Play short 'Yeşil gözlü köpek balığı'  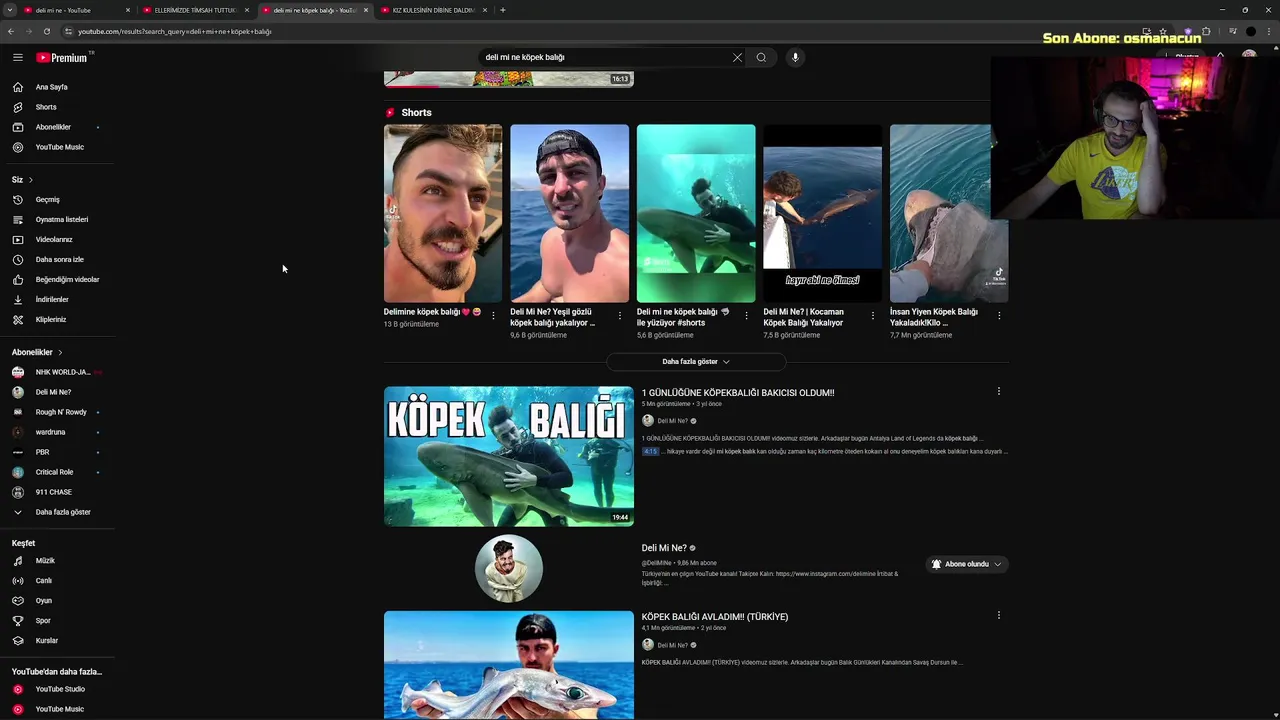point(570,213)
